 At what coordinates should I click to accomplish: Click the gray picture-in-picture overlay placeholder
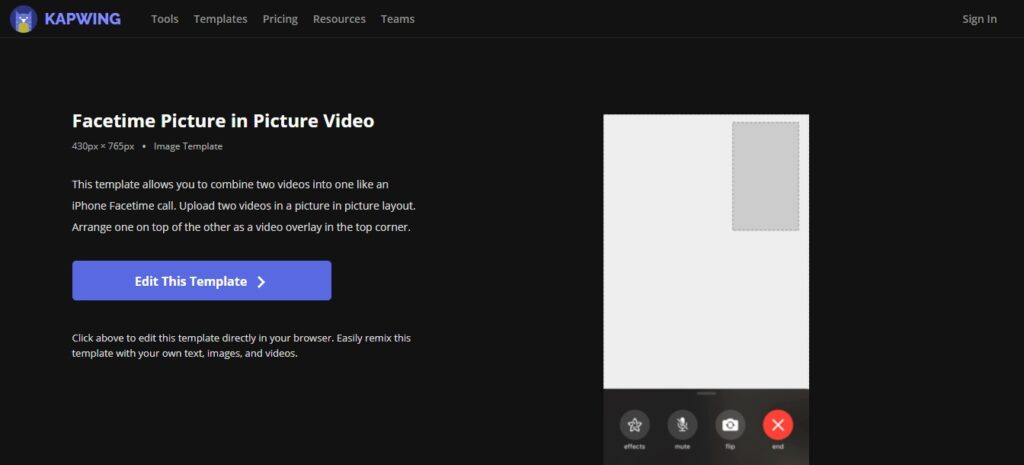[765, 176]
